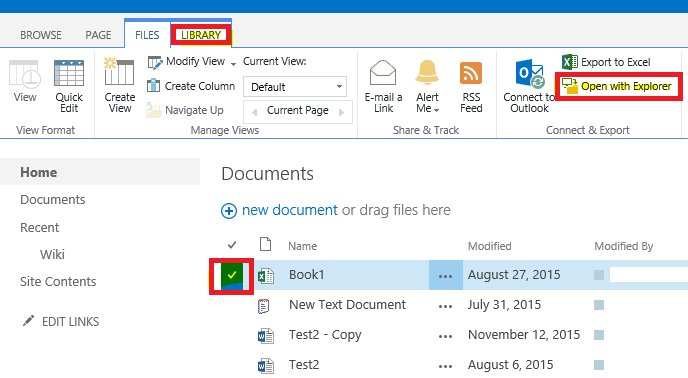This screenshot has width=688, height=378.
Task: Switch to the LIBRARY ribbon tab
Action: (x=201, y=35)
